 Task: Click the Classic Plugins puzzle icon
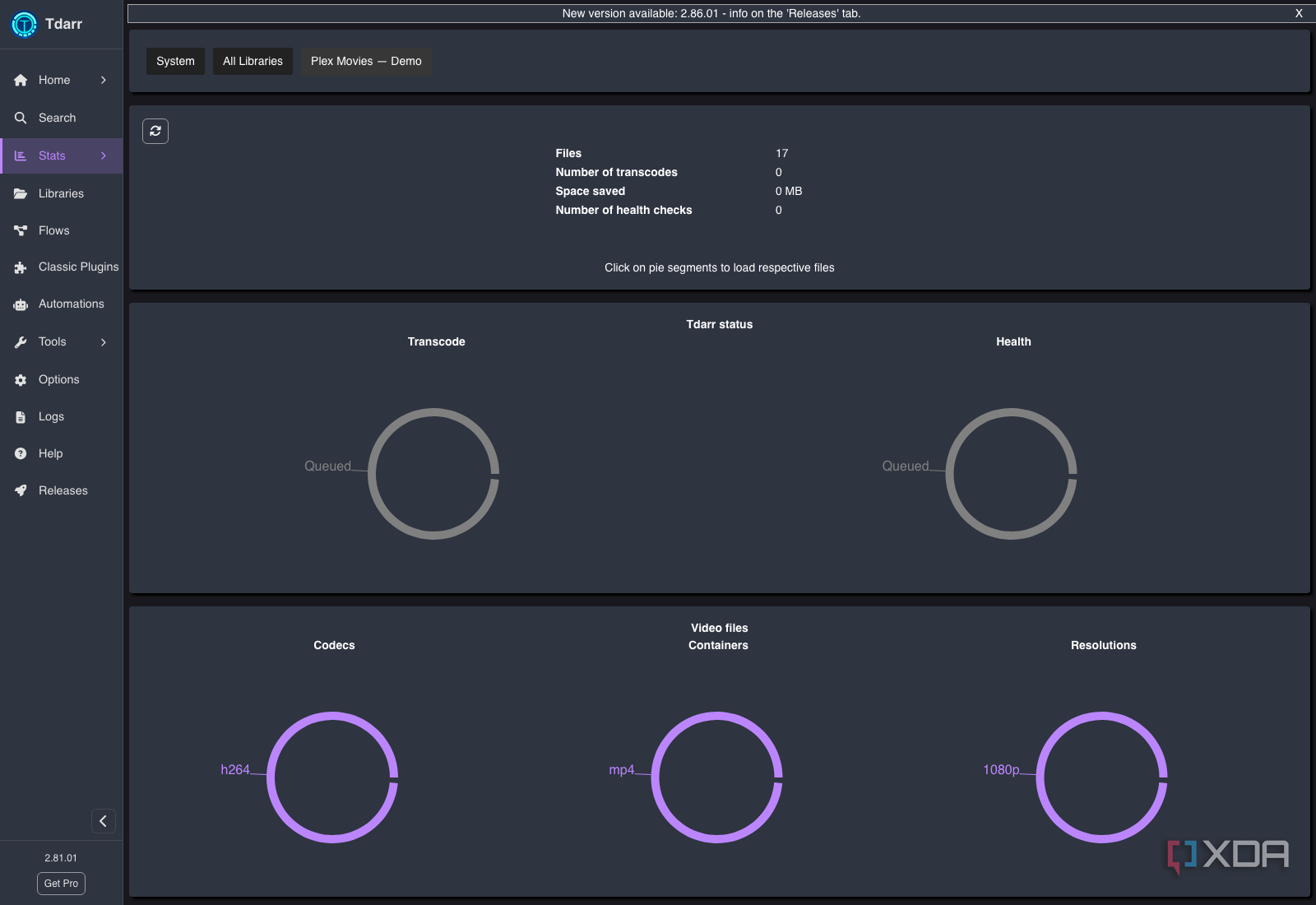(x=21, y=267)
